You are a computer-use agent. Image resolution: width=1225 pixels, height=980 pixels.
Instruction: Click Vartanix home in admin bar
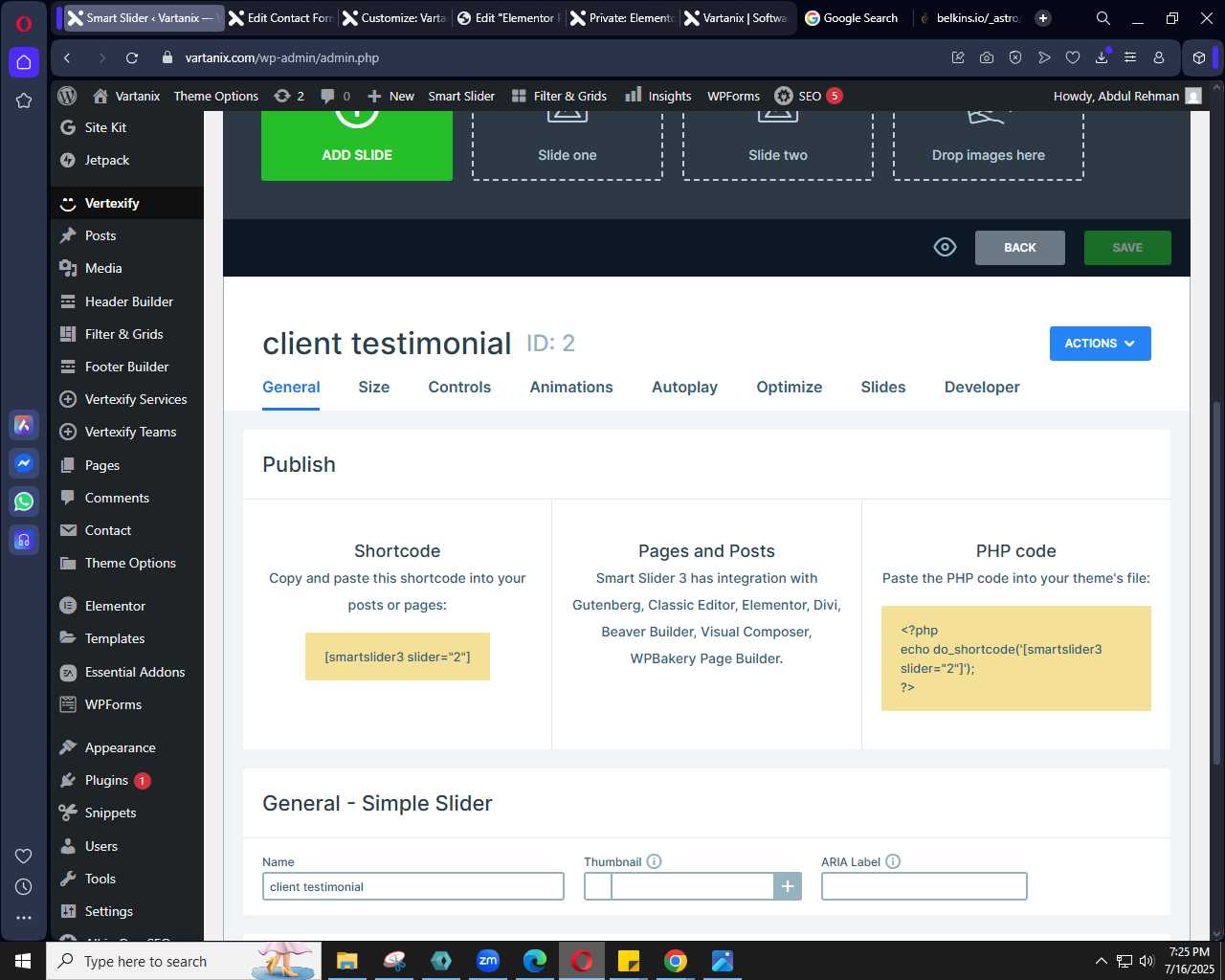tap(126, 96)
